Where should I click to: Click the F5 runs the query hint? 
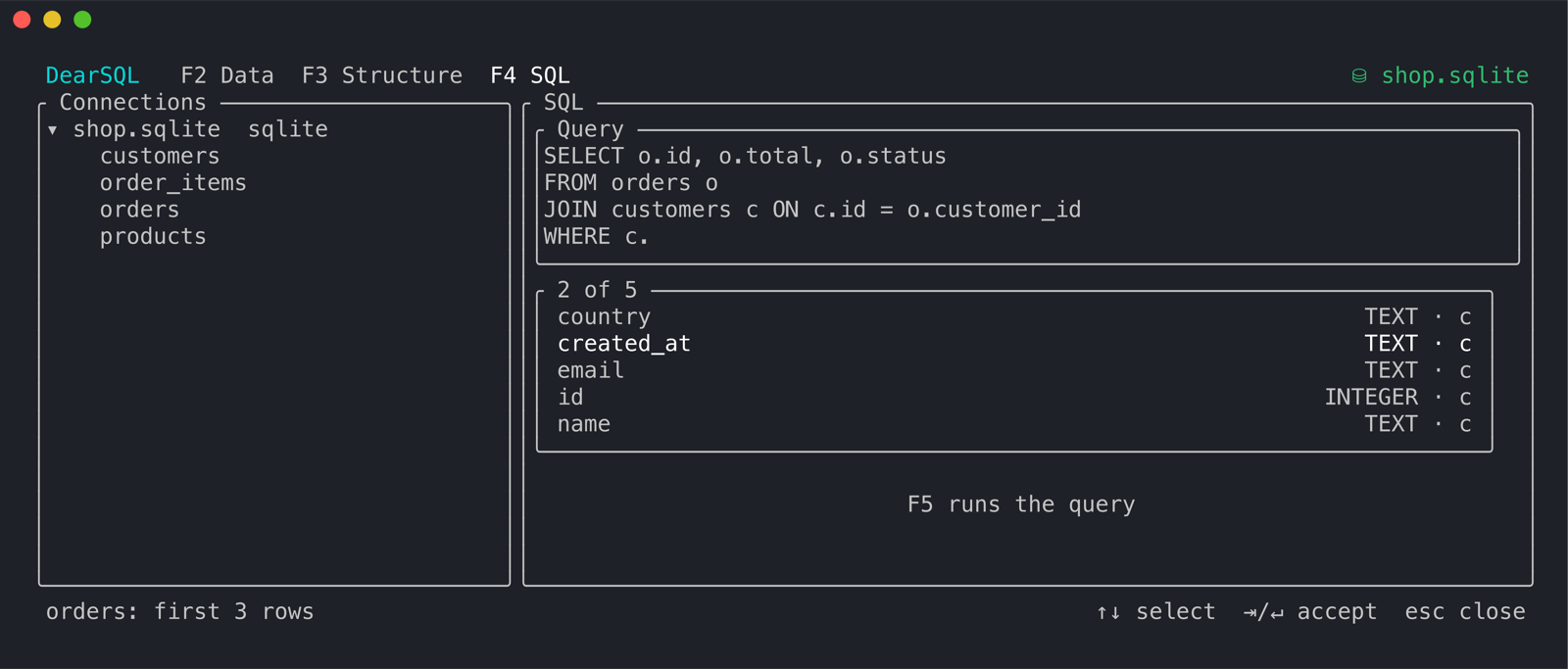1021,504
